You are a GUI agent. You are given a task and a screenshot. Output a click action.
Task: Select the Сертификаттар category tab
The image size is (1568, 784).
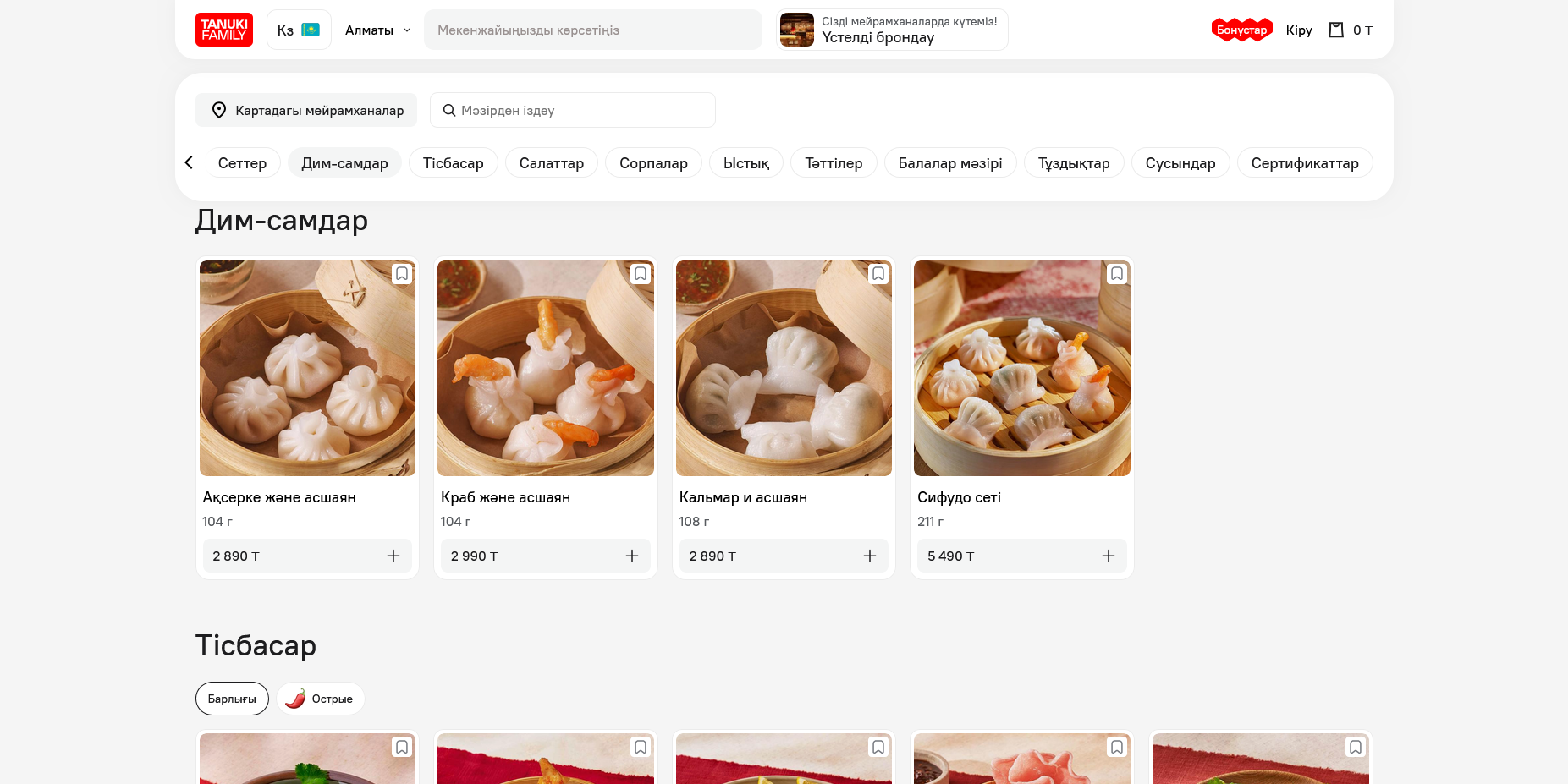pyautogui.click(x=1305, y=162)
